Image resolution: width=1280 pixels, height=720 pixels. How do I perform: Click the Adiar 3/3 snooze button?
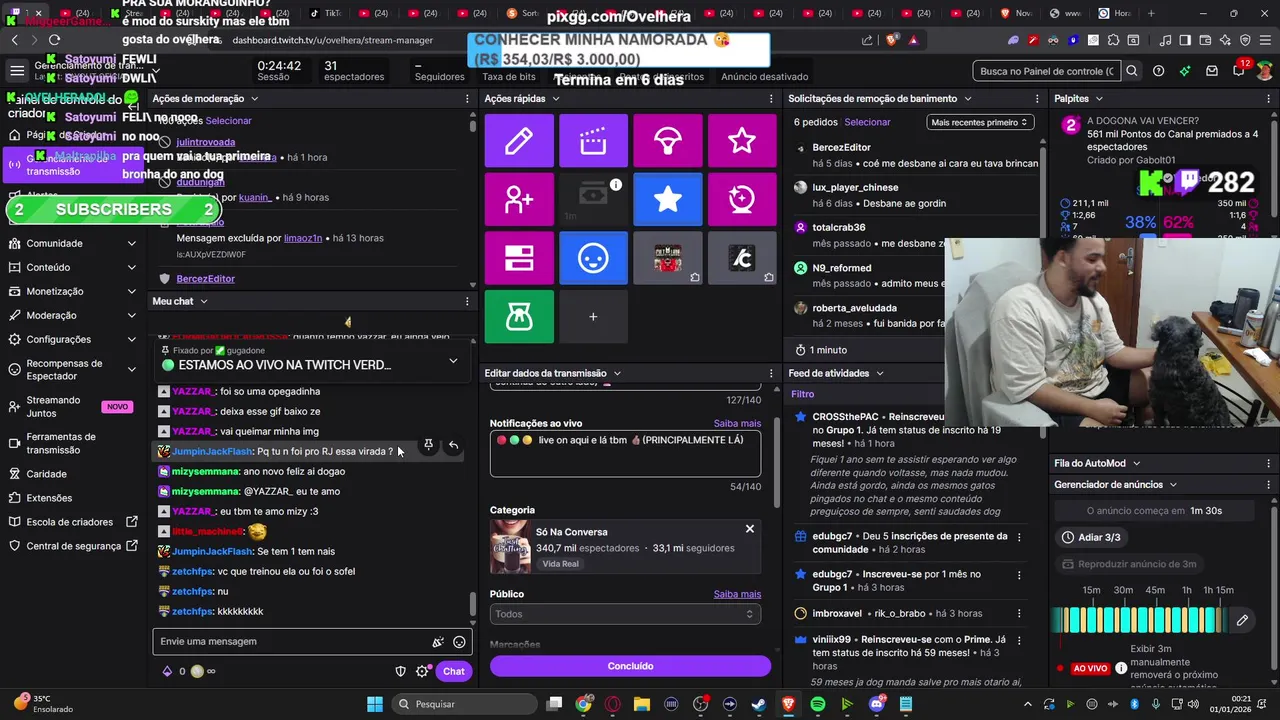[x=1091, y=537]
